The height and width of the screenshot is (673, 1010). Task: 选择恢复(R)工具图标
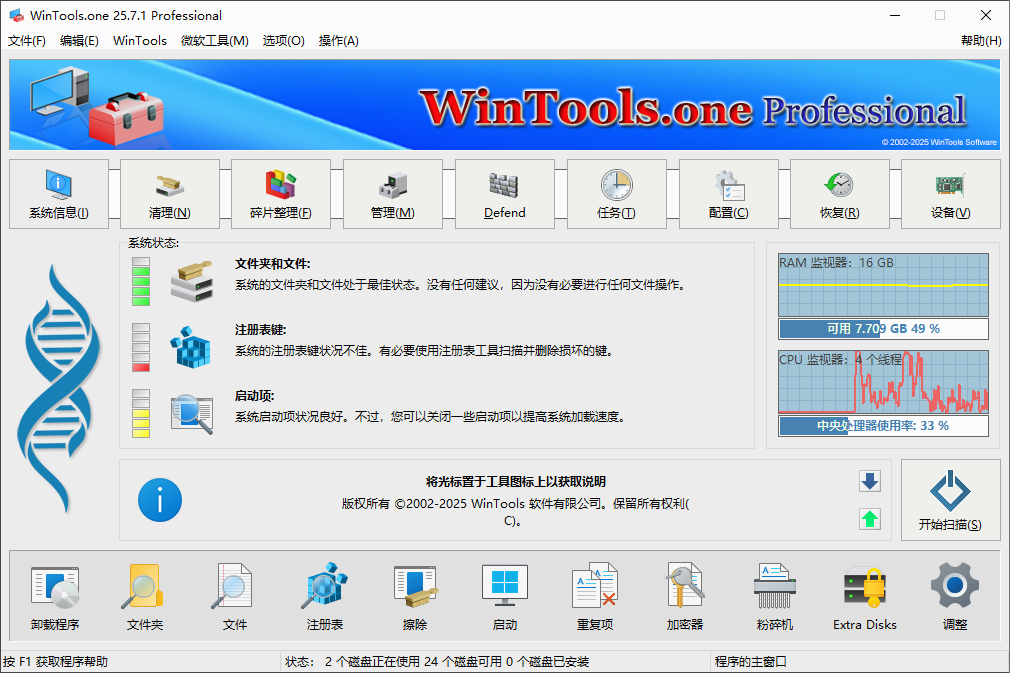click(840, 194)
